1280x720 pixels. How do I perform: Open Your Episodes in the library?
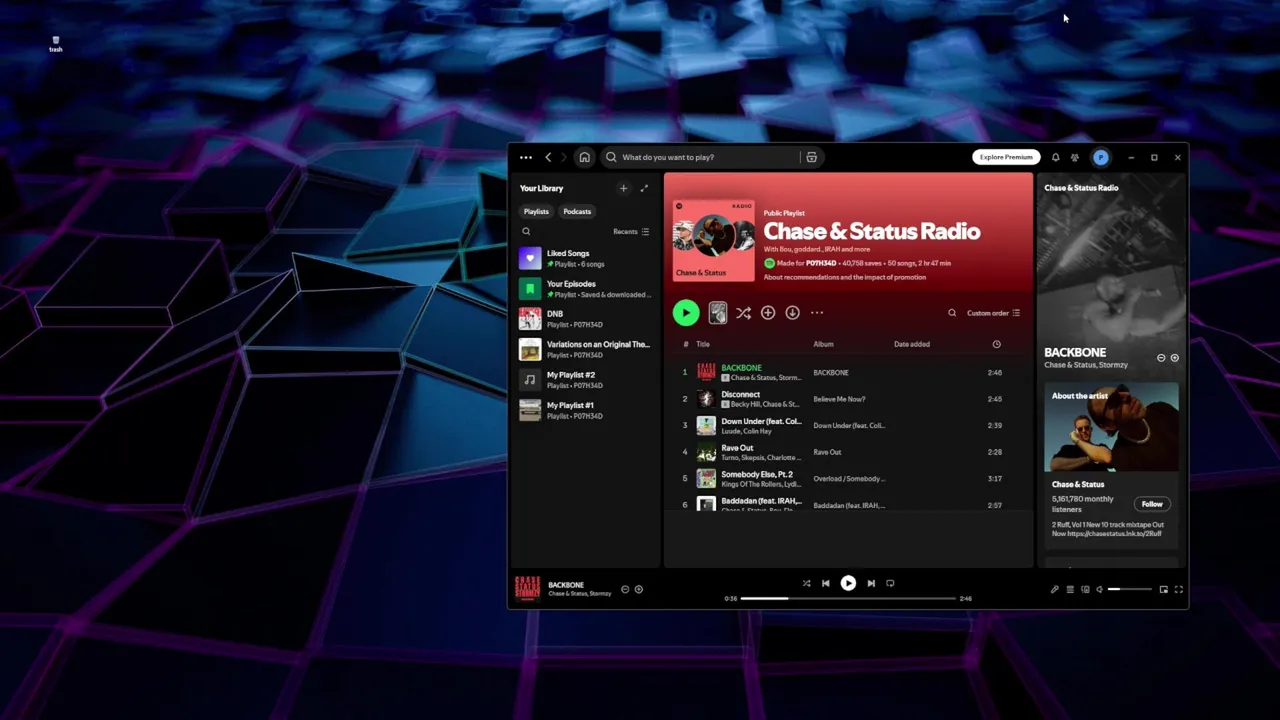(585, 289)
